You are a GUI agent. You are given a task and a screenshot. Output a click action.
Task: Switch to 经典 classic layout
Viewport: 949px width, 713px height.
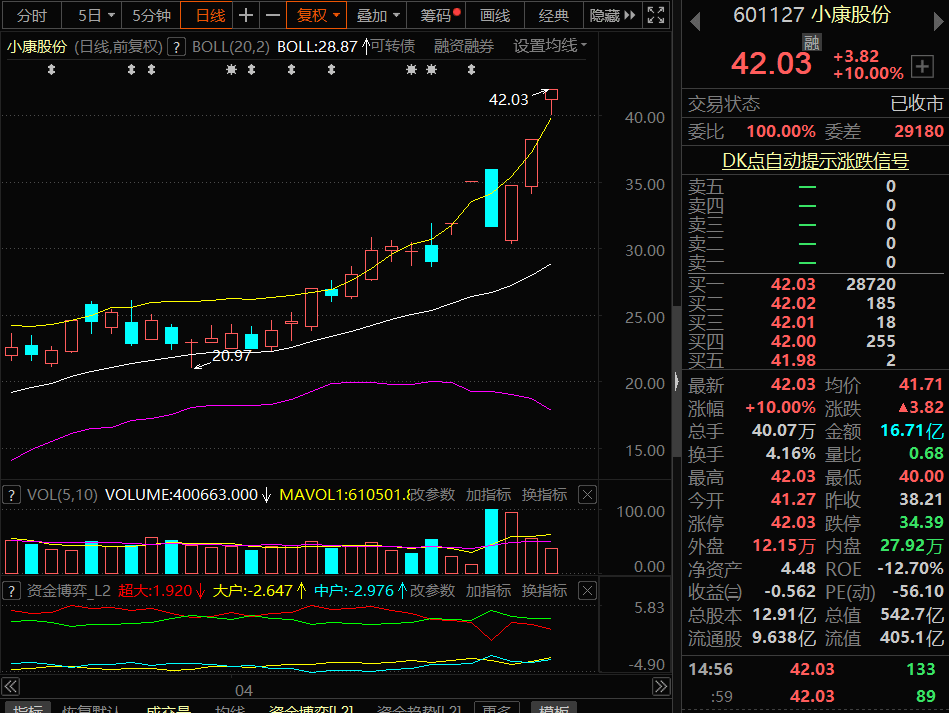[554, 15]
